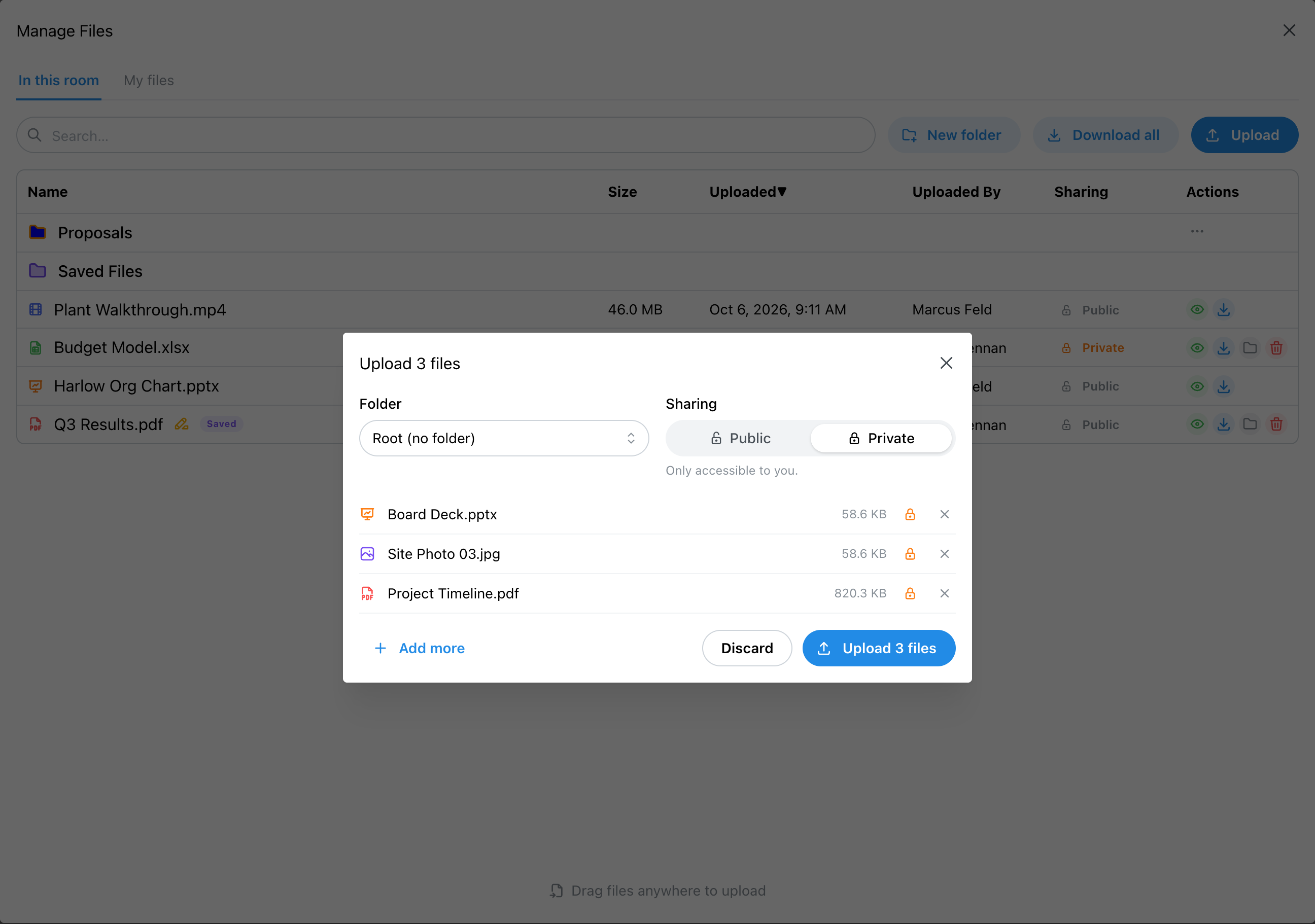Switch to the In this room tab

click(58, 80)
